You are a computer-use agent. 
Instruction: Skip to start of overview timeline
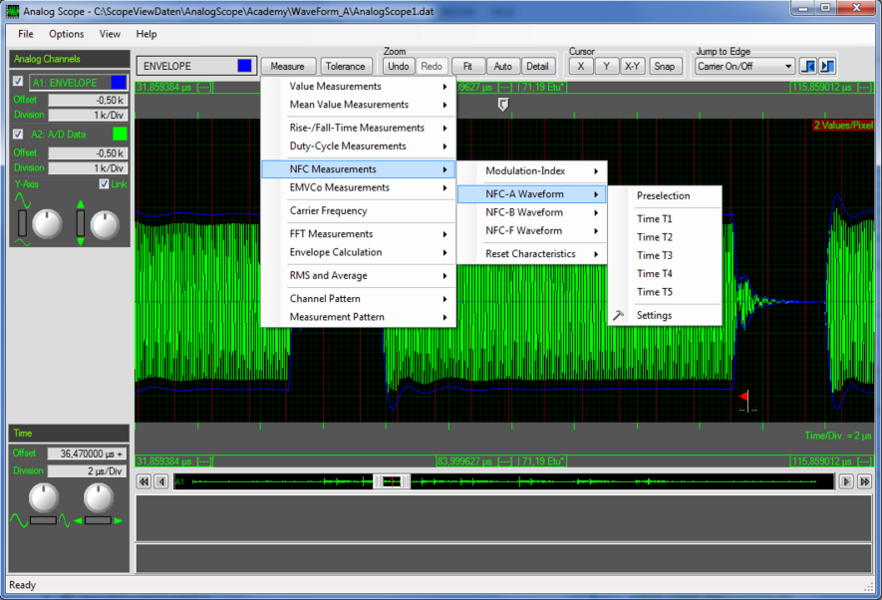tap(144, 481)
